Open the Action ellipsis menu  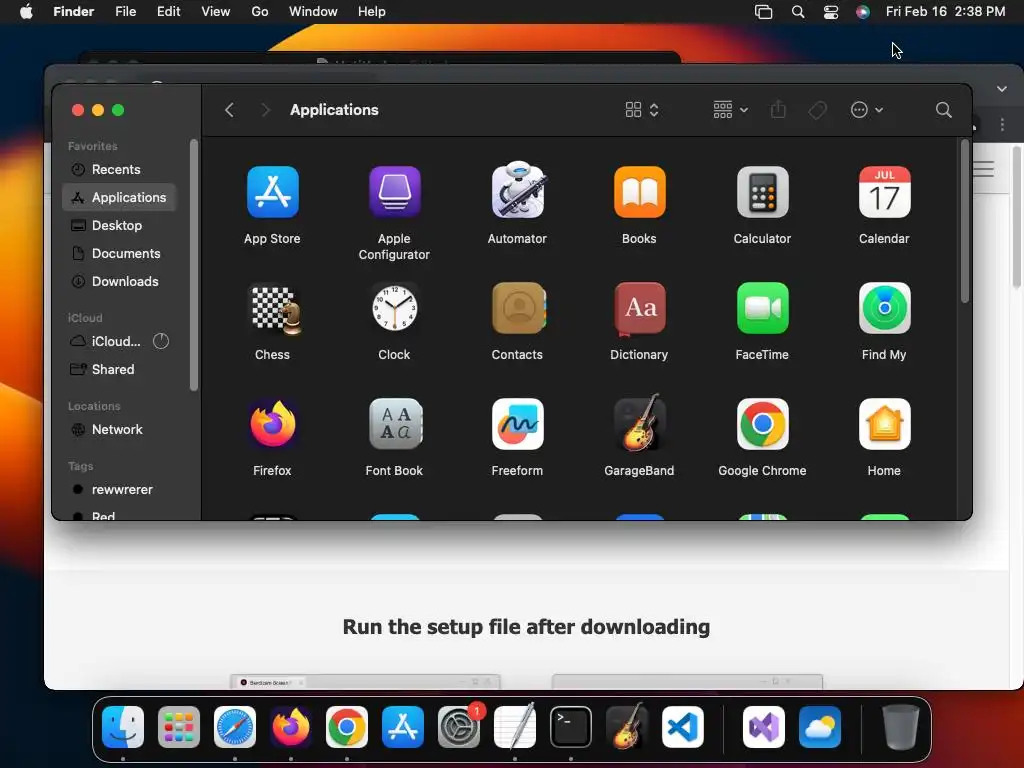867,110
